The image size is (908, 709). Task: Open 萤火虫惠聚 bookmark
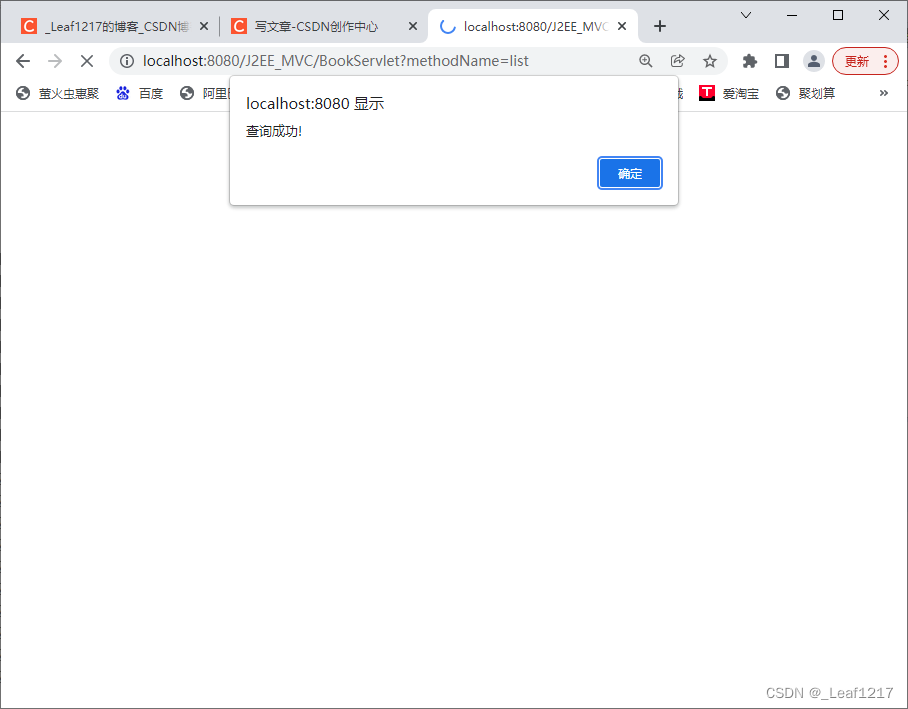click(57, 93)
